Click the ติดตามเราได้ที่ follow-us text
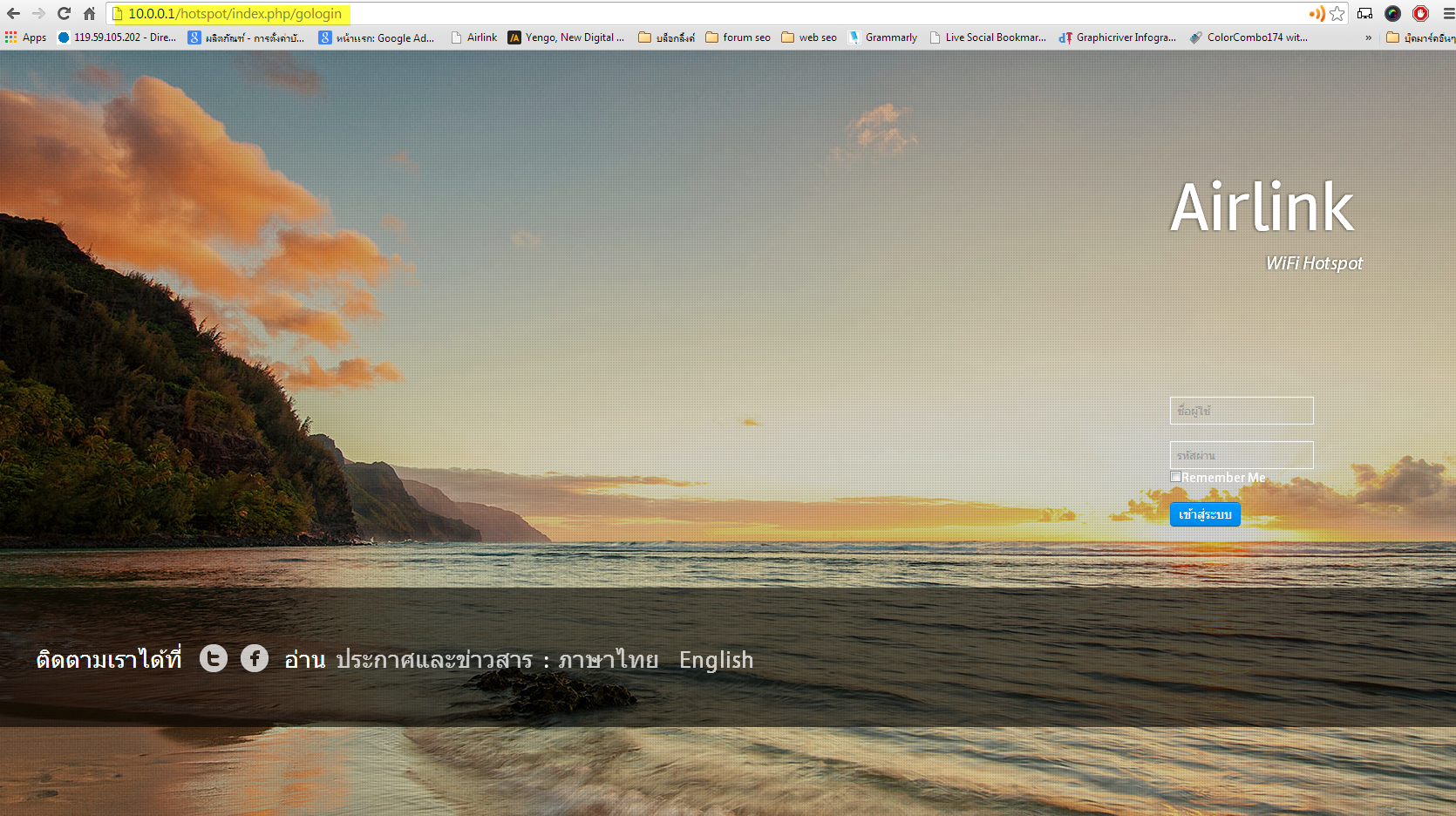This screenshot has width=1456, height=816. [x=109, y=659]
